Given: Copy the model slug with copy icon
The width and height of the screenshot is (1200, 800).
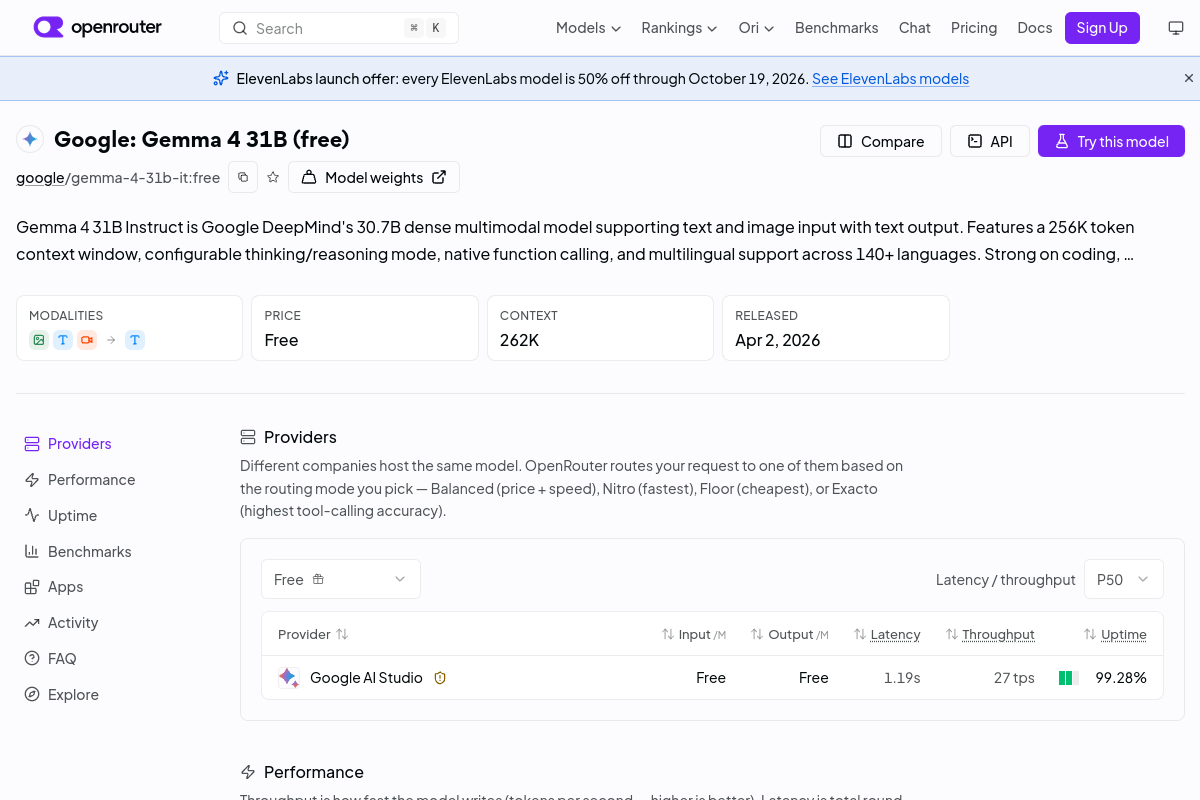Looking at the screenshot, I should [243, 177].
